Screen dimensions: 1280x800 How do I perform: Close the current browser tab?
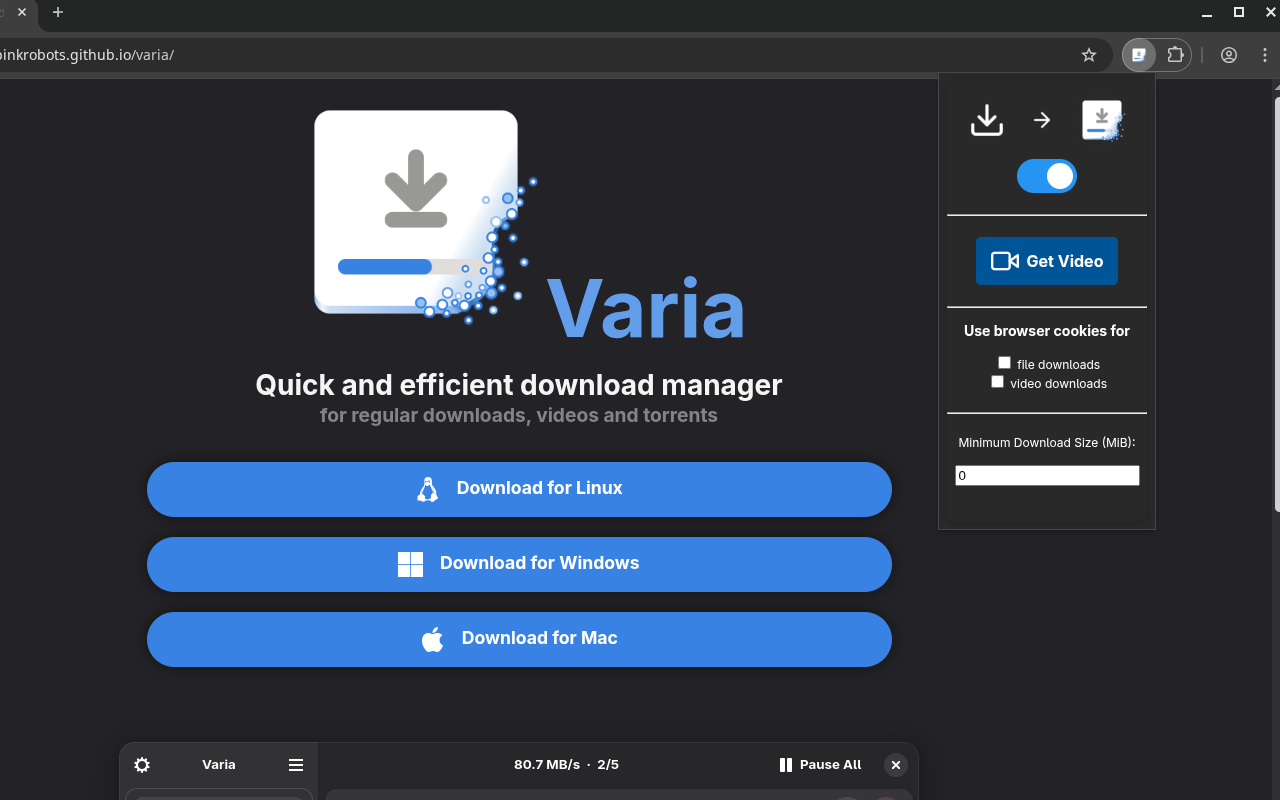click(23, 12)
